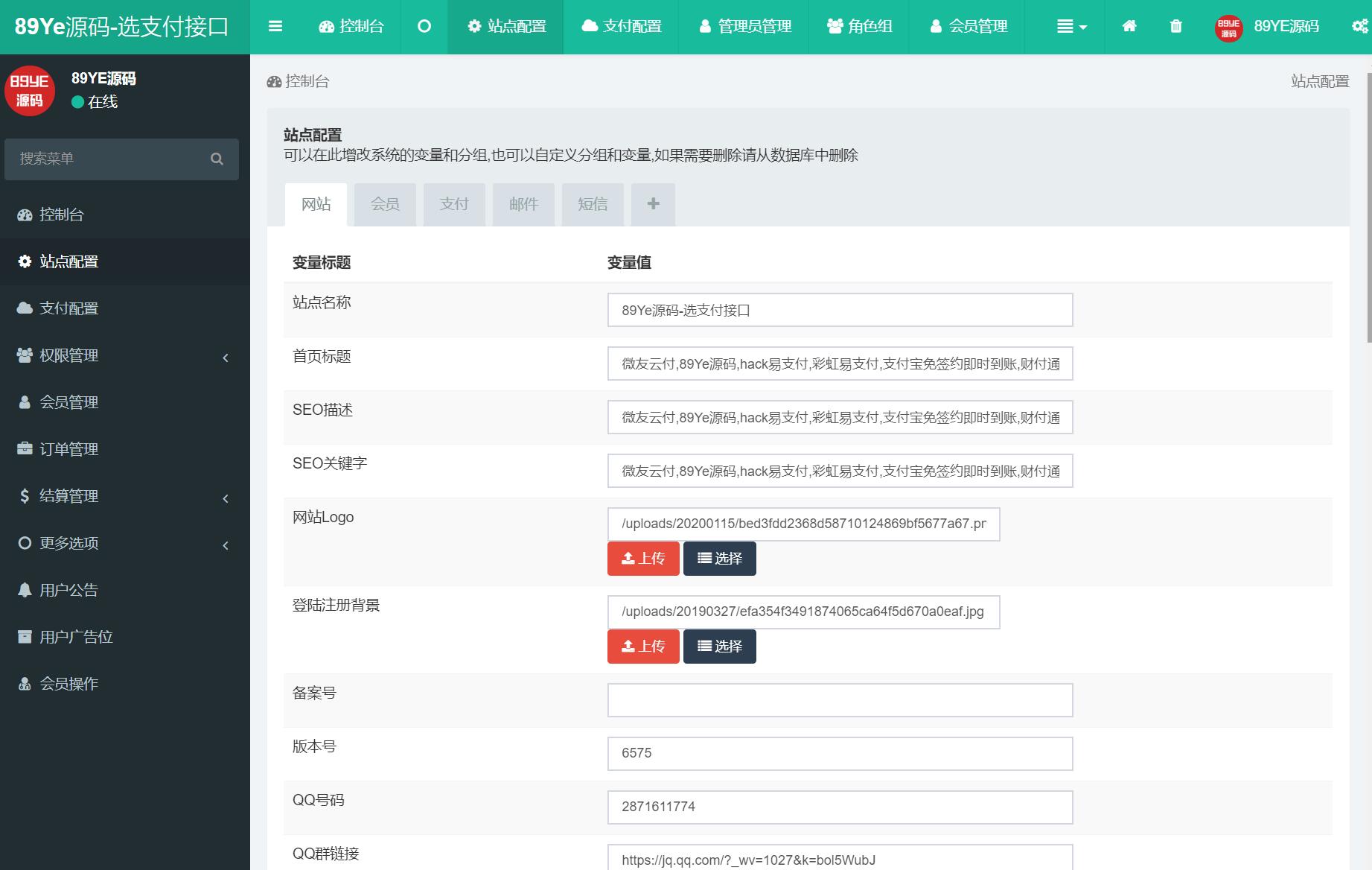The height and width of the screenshot is (870, 1372).
Task: Edit the QQ群链接 input field
Action: pos(840,857)
